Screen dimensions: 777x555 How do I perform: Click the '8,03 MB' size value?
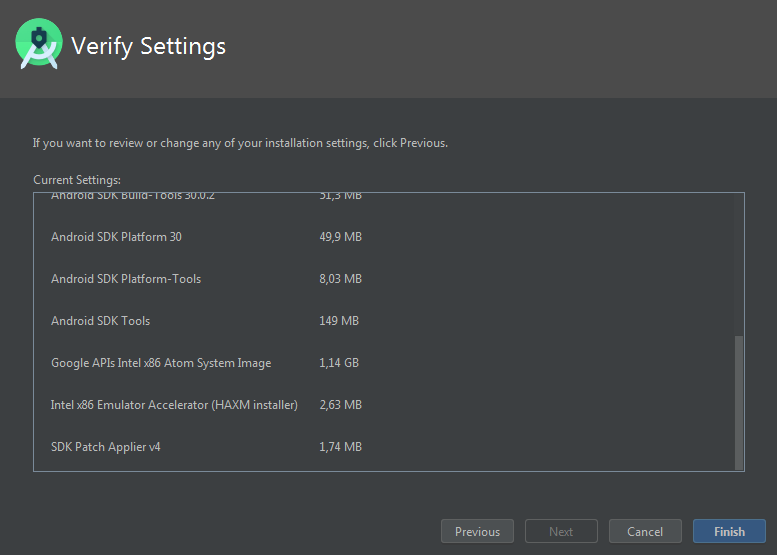340,279
